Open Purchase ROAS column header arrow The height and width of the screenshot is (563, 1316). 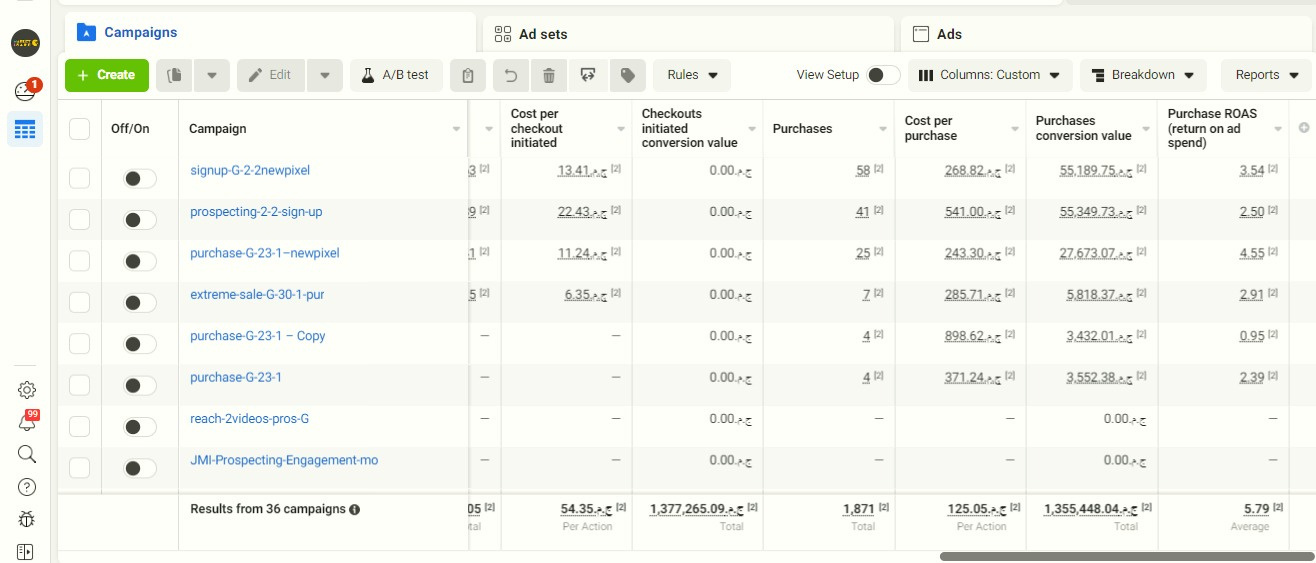point(1279,129)
